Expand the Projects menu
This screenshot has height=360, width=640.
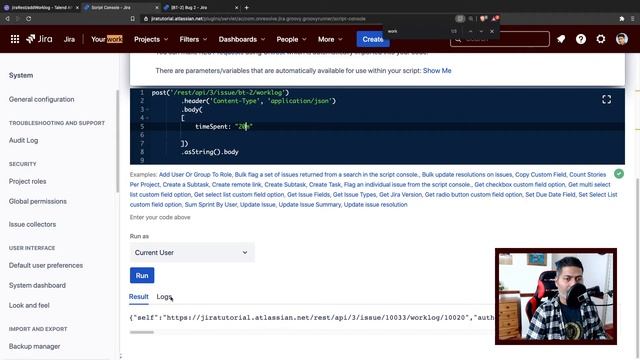point(151,39)
